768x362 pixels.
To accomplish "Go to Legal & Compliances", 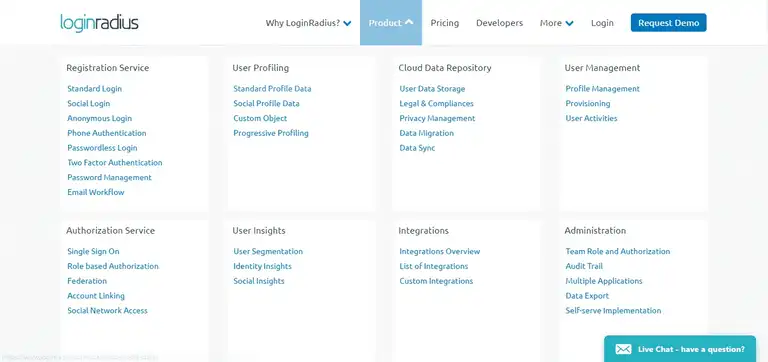I will click(436, 103).
